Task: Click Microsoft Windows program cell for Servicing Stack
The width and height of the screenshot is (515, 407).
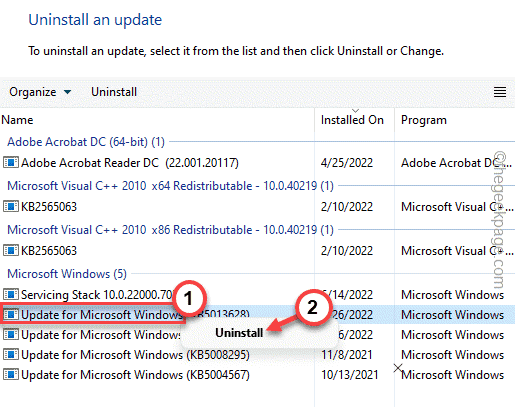Action: click(452, 295)
